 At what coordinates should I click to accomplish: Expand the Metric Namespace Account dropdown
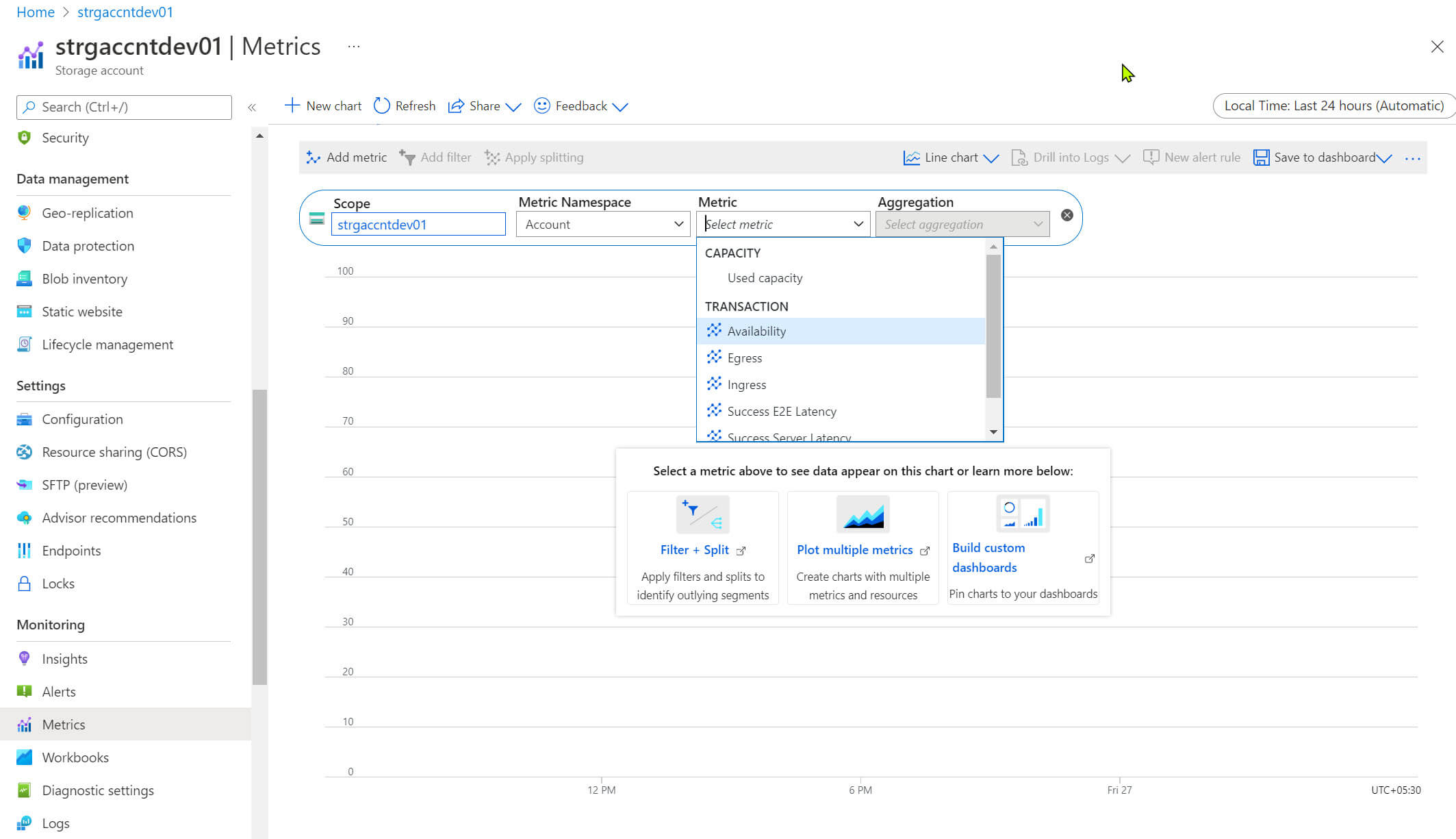602,224
